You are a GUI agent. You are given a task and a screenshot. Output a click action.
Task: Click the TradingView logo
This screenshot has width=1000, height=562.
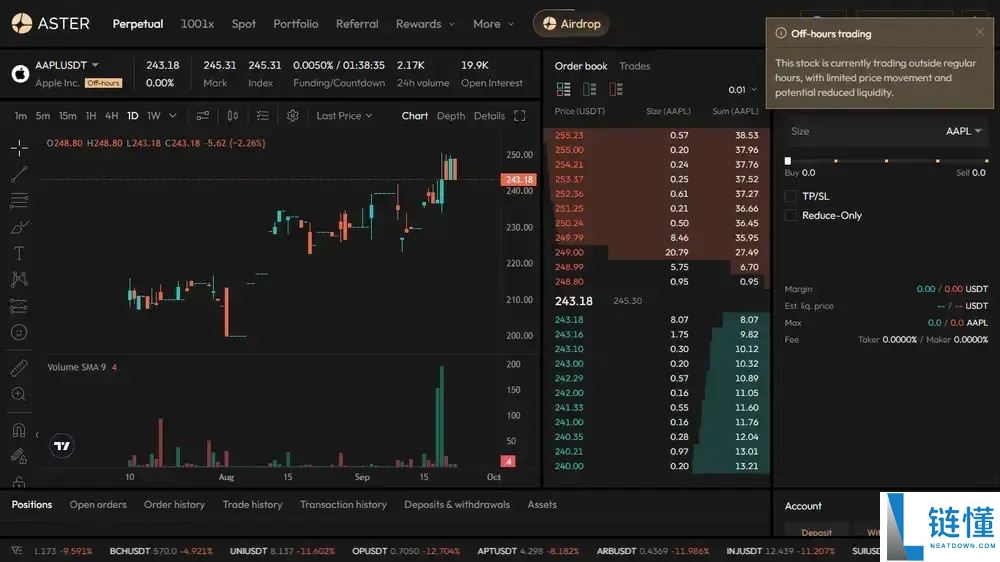[x=62, y=445]
